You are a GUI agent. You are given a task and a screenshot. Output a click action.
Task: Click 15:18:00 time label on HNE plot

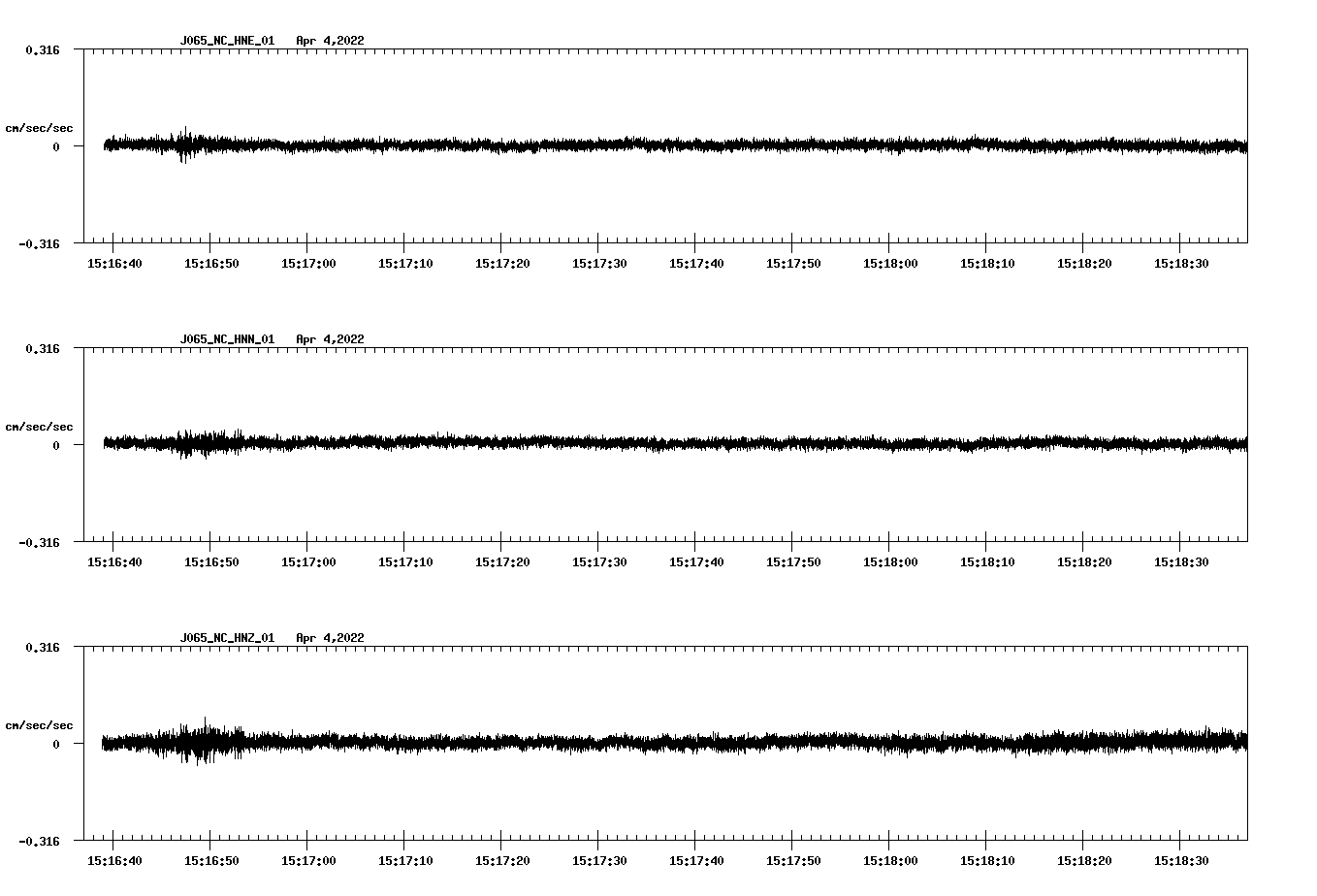[890, 263]
